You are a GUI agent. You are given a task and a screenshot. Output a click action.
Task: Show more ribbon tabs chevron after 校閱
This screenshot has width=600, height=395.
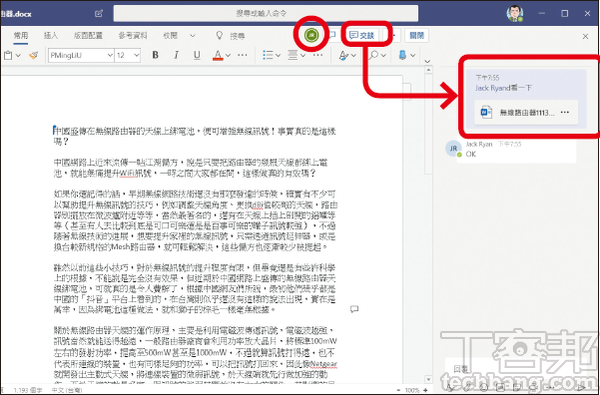[x=192, y=36]
